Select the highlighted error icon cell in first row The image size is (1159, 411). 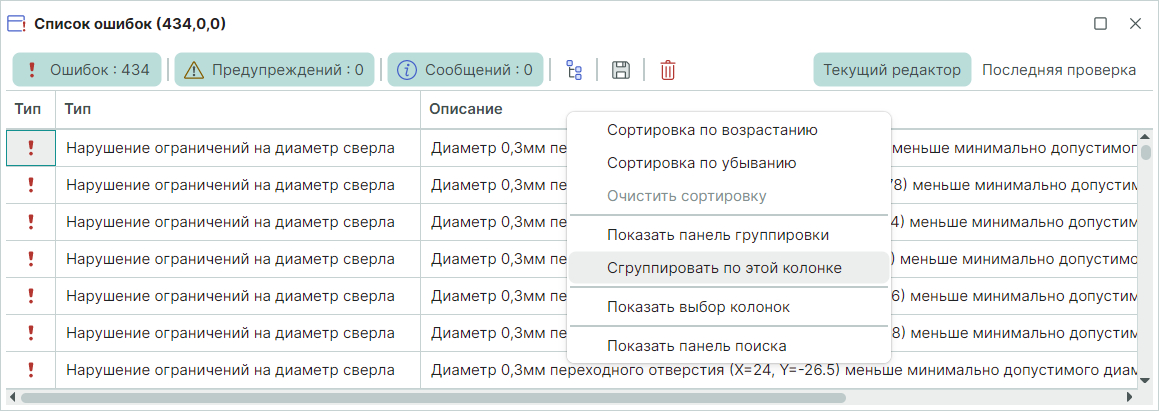(30, 148)
